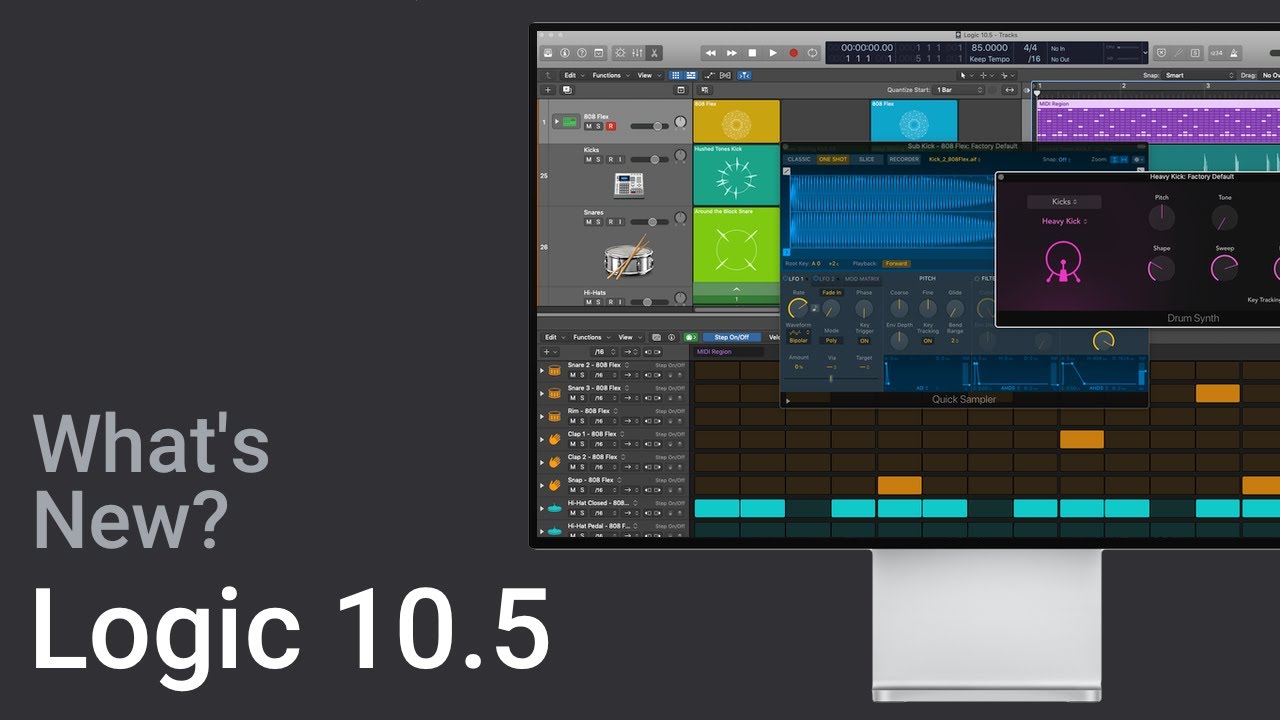Screen dimensions: 1280x720
Task: Toggle Key Trigger ON in Quick Sampler LFO
Action: tap(864, 340)
